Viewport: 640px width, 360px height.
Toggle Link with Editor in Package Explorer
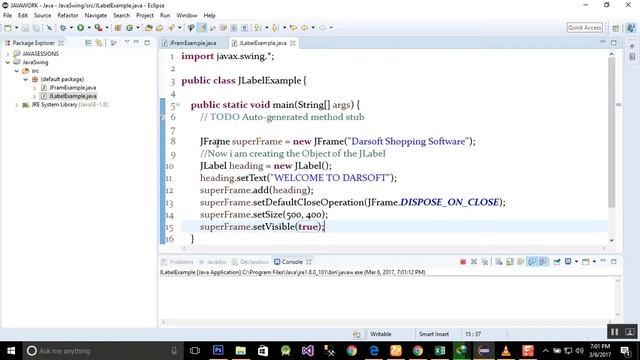pos(99,43)
